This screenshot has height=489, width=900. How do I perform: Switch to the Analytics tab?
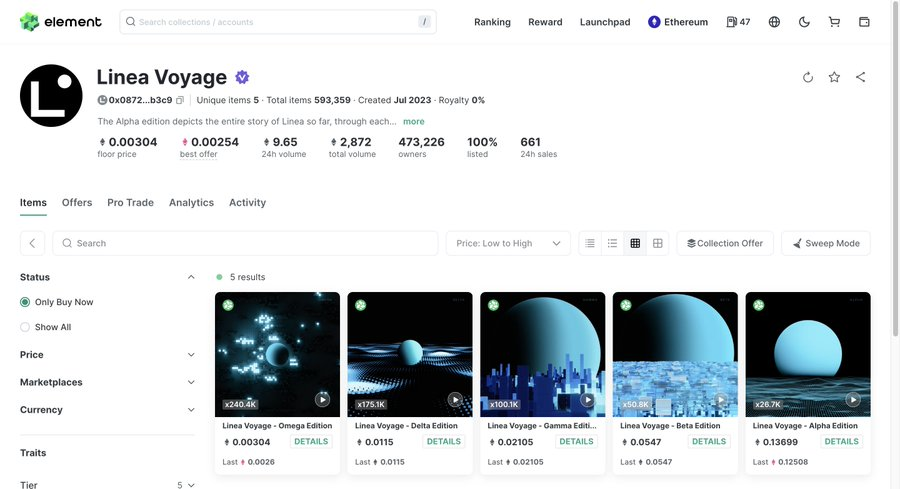click(191, 202)
